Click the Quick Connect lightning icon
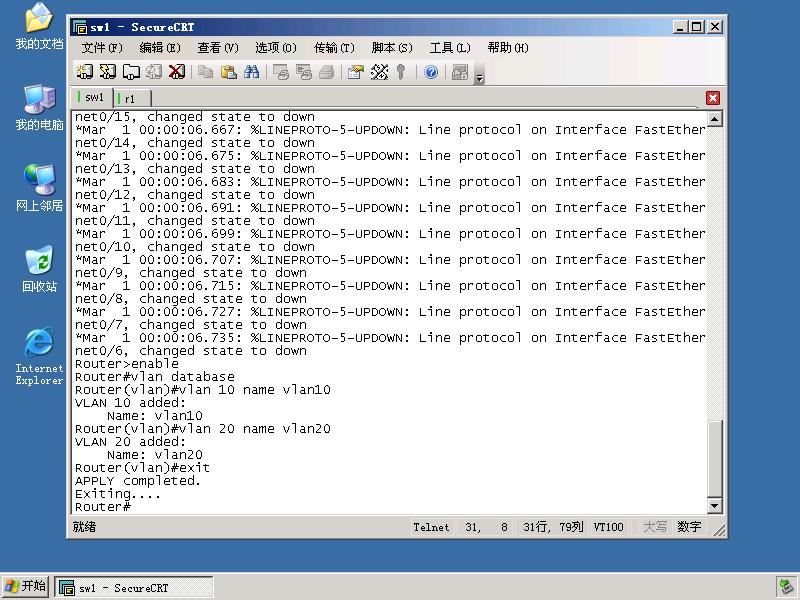This screenshot has height=600, width=800. click(108, 72)
